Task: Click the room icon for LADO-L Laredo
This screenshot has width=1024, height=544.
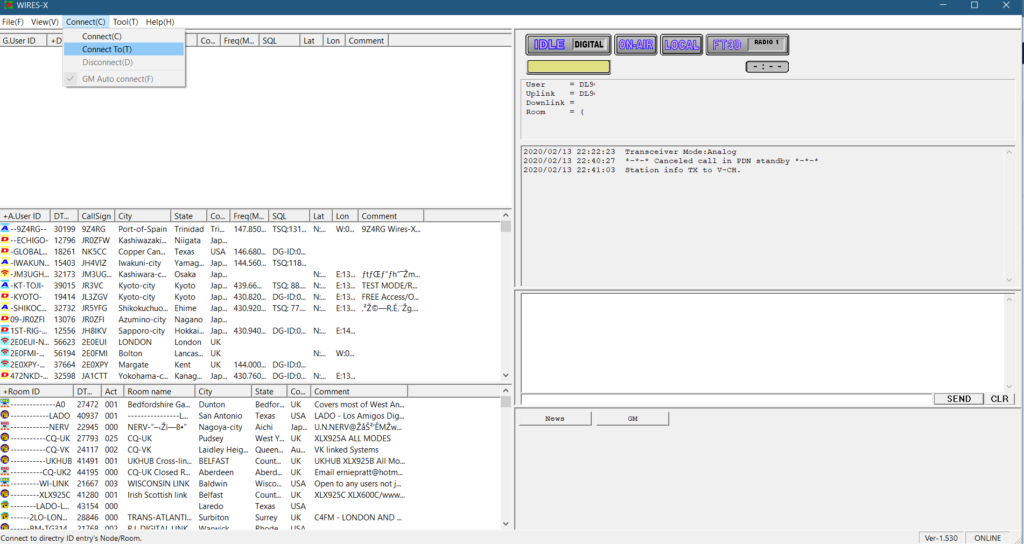Action: tap(5, 506)
